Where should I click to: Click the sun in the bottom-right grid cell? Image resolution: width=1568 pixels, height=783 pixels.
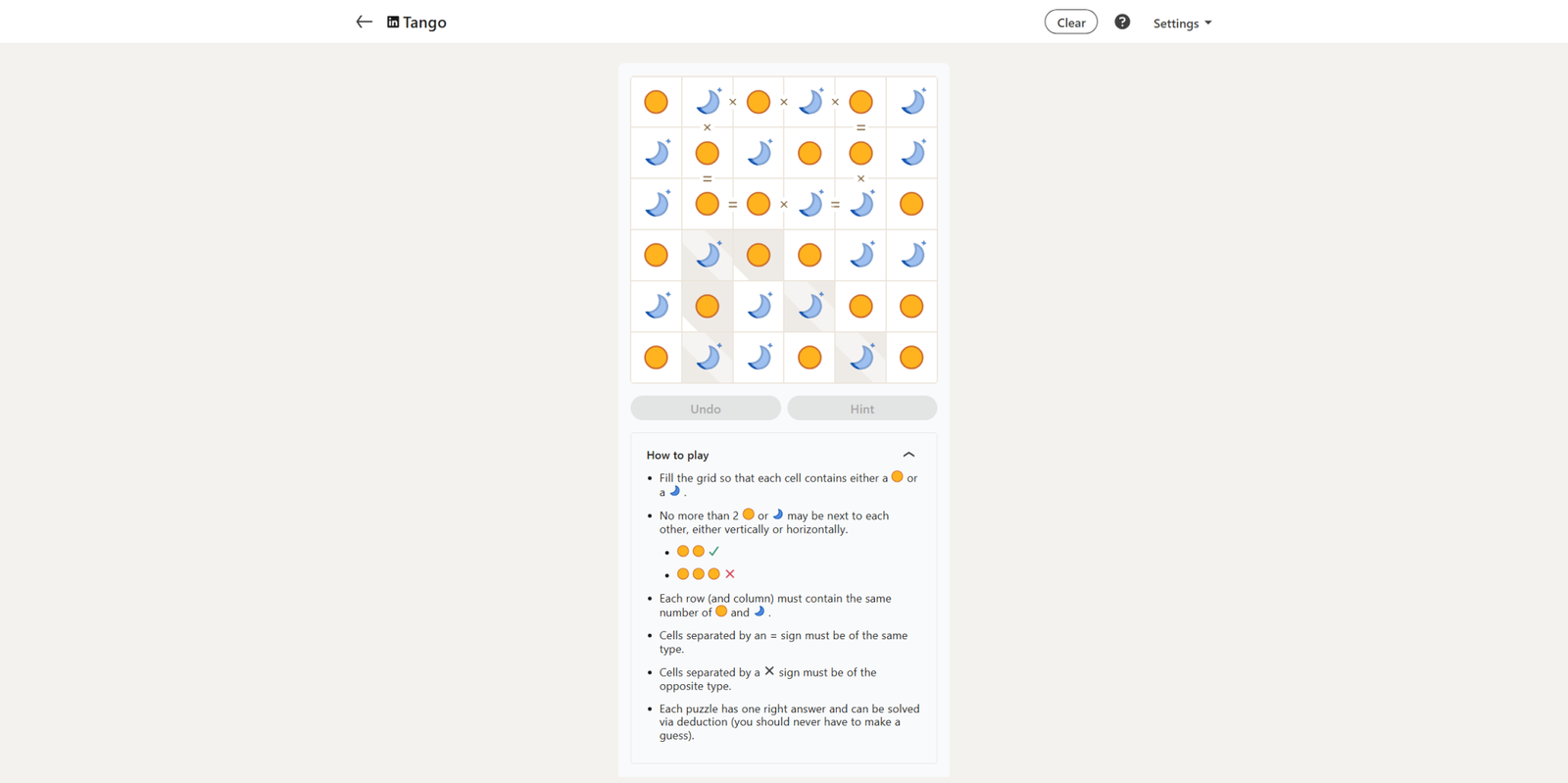[911, 358]
